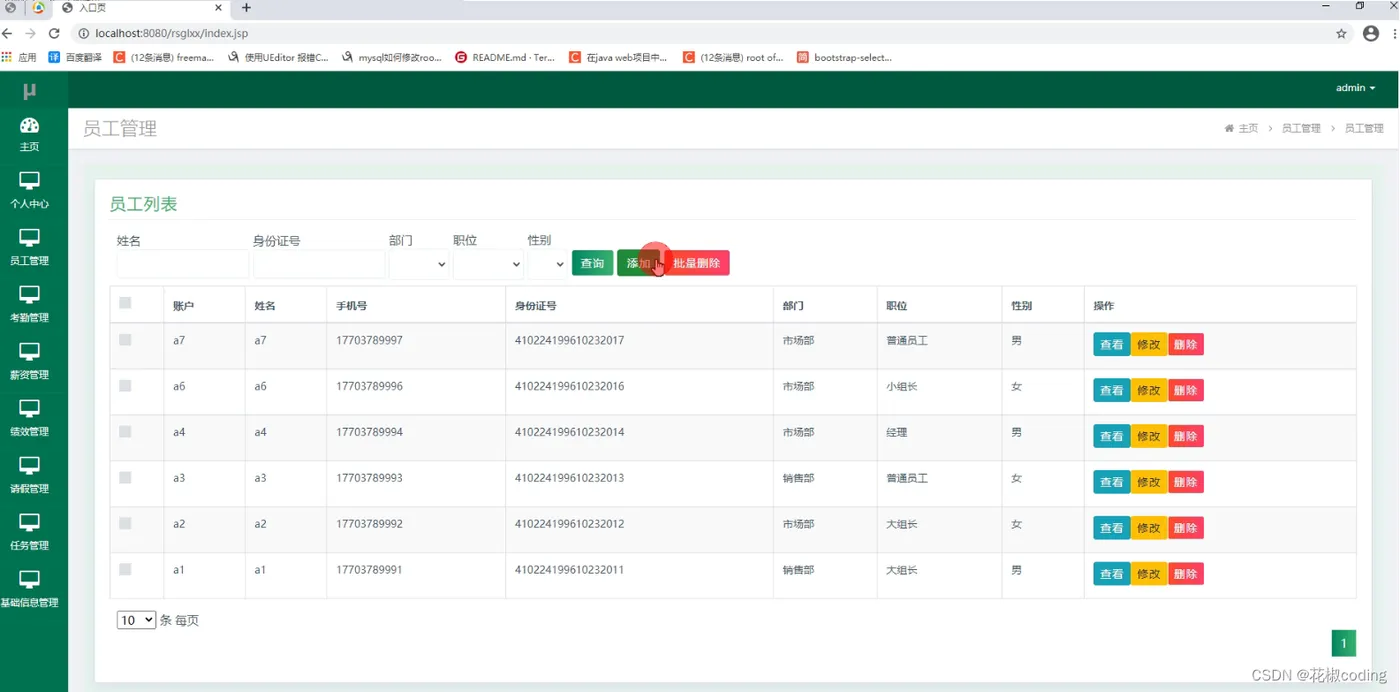Open 任务管理 monitor icon in sidebar
The width and height of the screenshot is (1400, 692).
pyautogui.click(x=29, y=523)
